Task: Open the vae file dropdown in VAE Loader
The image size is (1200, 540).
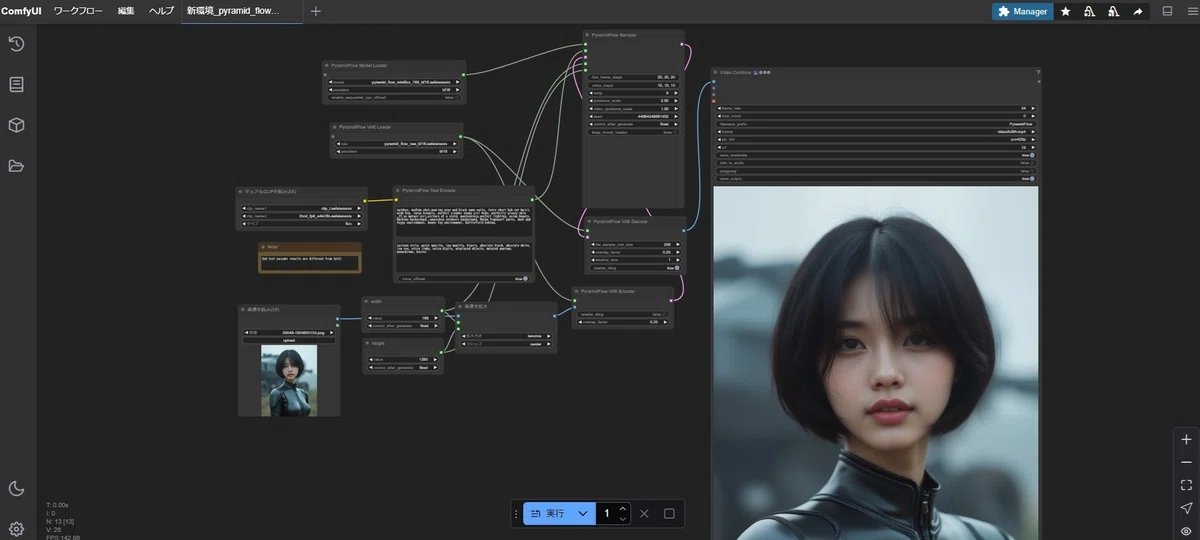Action: [x=395, y=143]
